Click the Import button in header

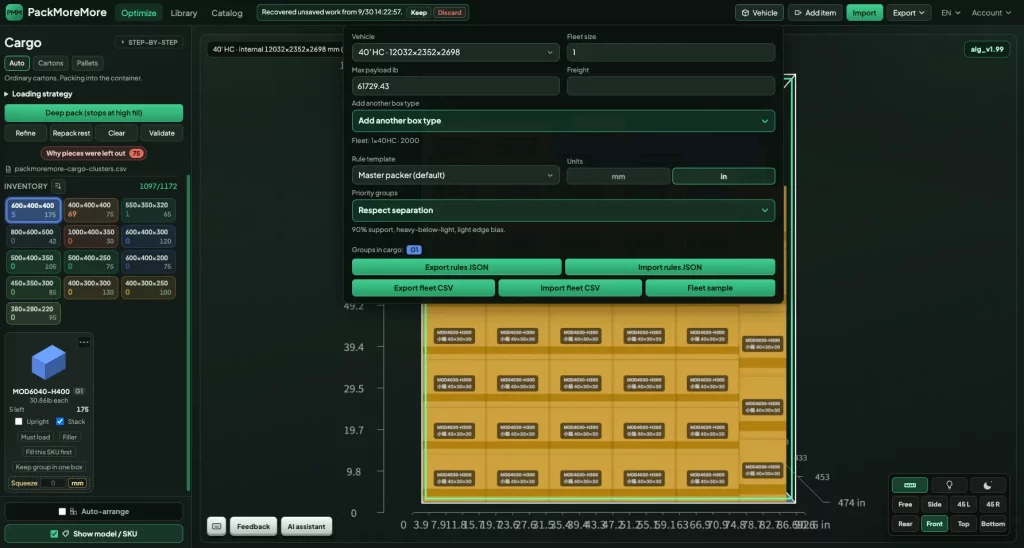tap(864, 12)
